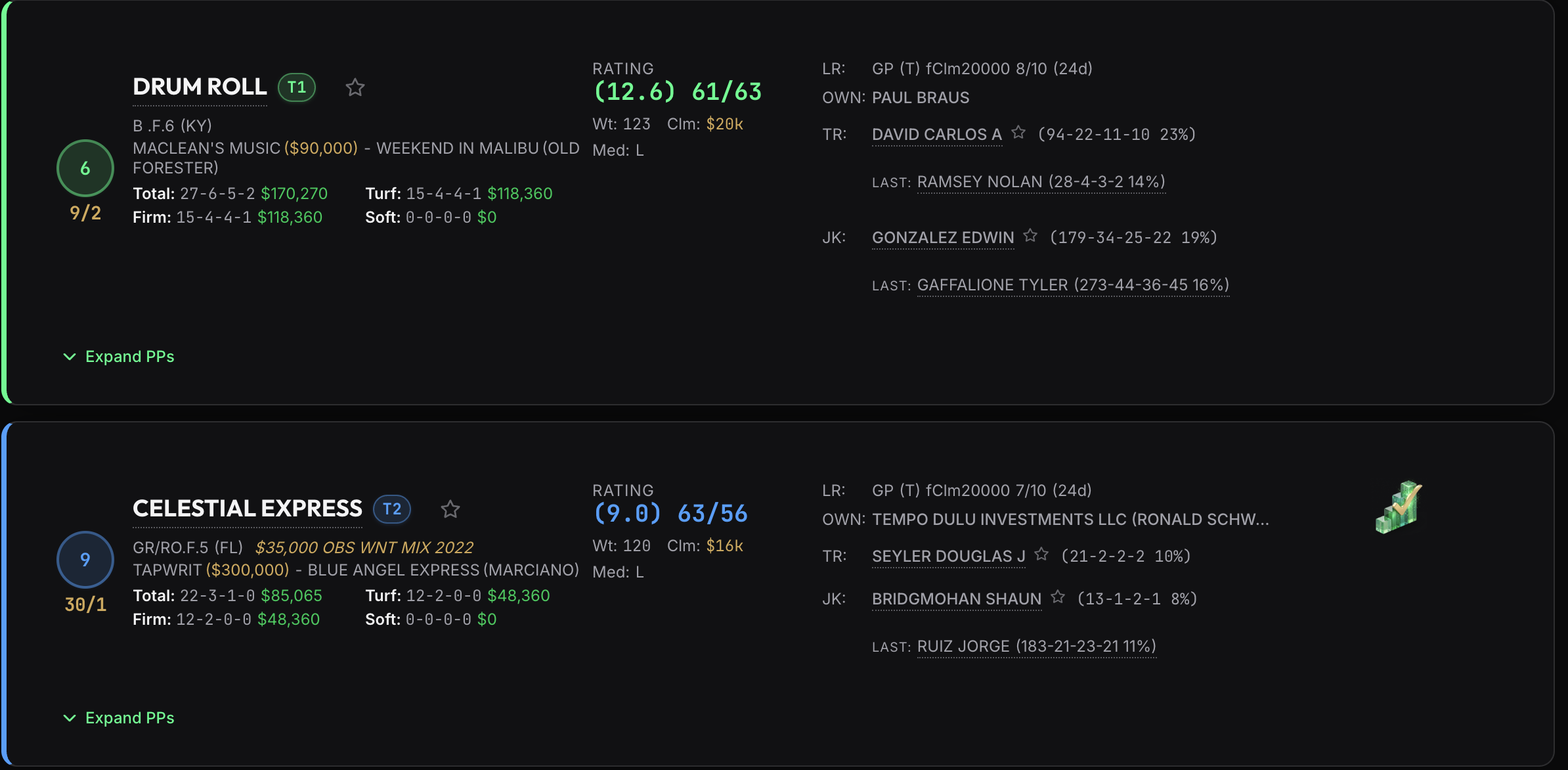
Task: Open the Celestial Express horse name link
Action: pos(247,509)
